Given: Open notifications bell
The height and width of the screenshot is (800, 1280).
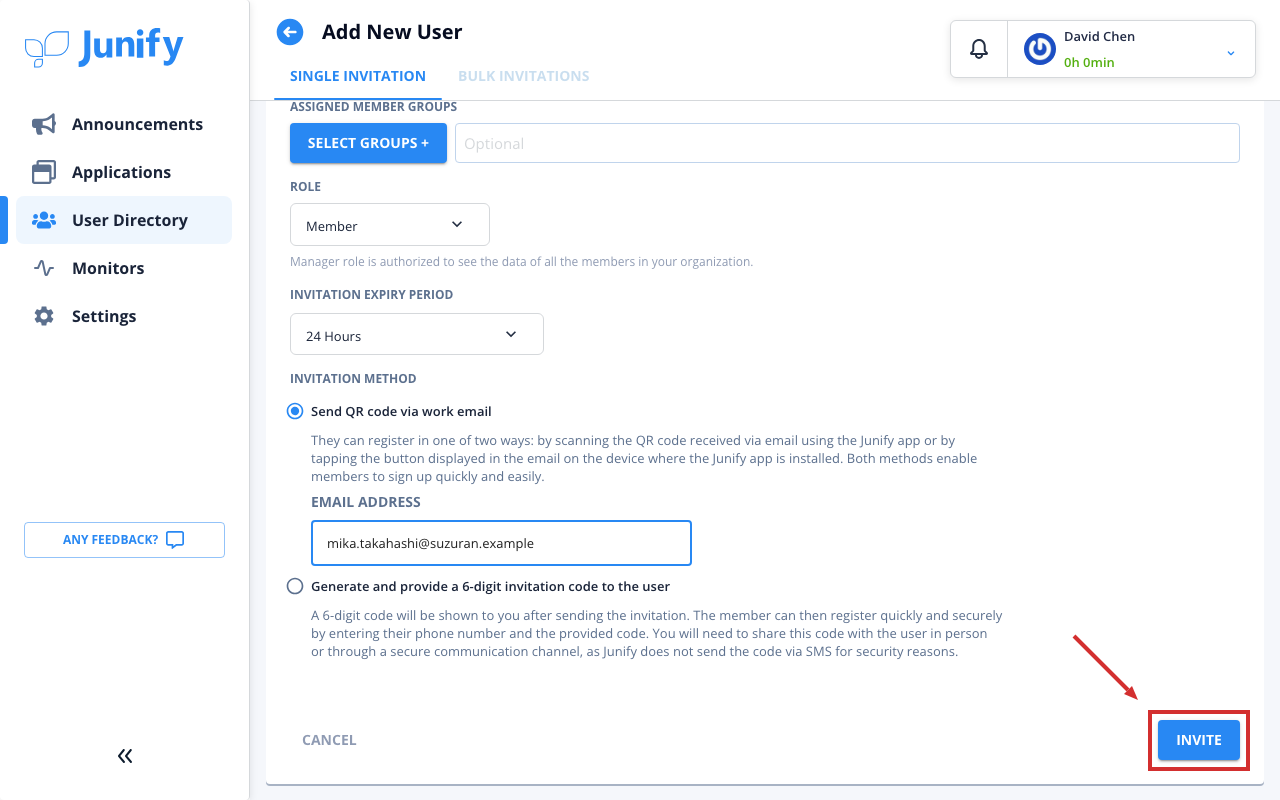Looking at the screenshot, I should pyautogui.click(x=979, y=48).
